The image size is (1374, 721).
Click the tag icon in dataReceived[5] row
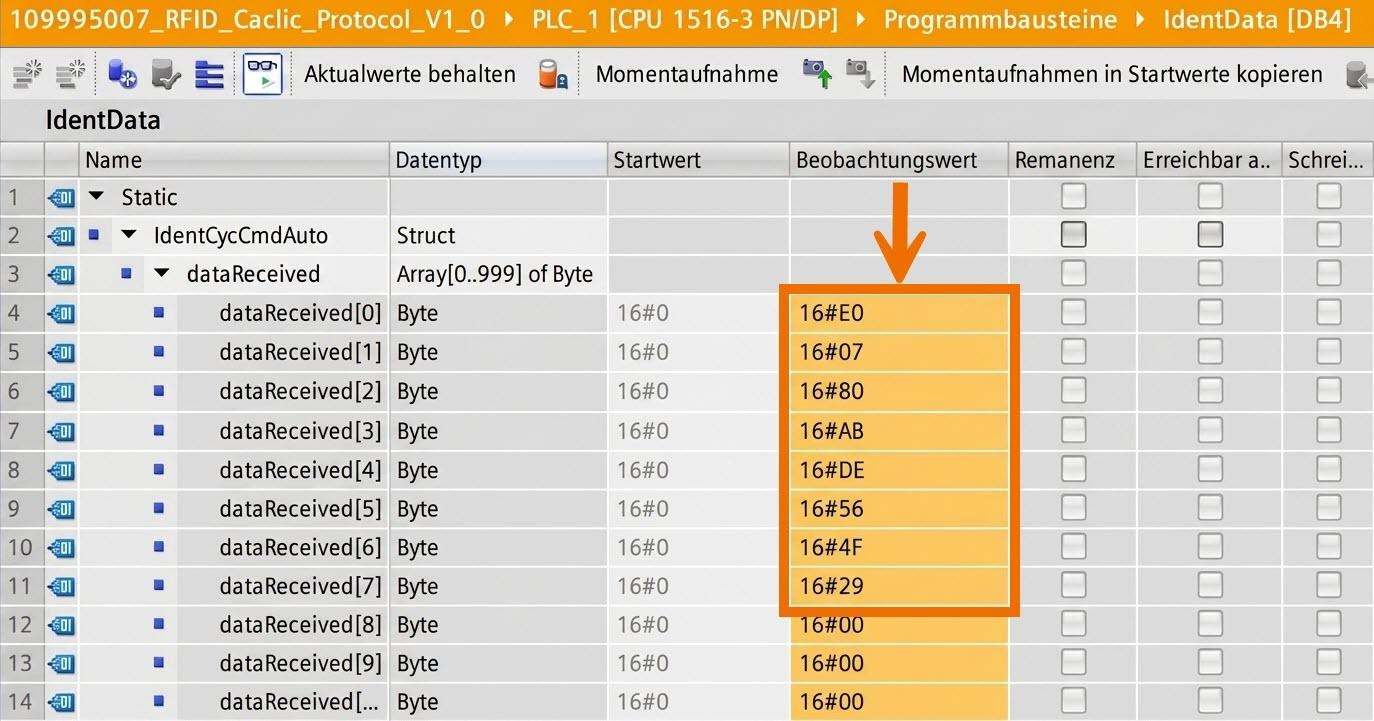coord(61,509)
